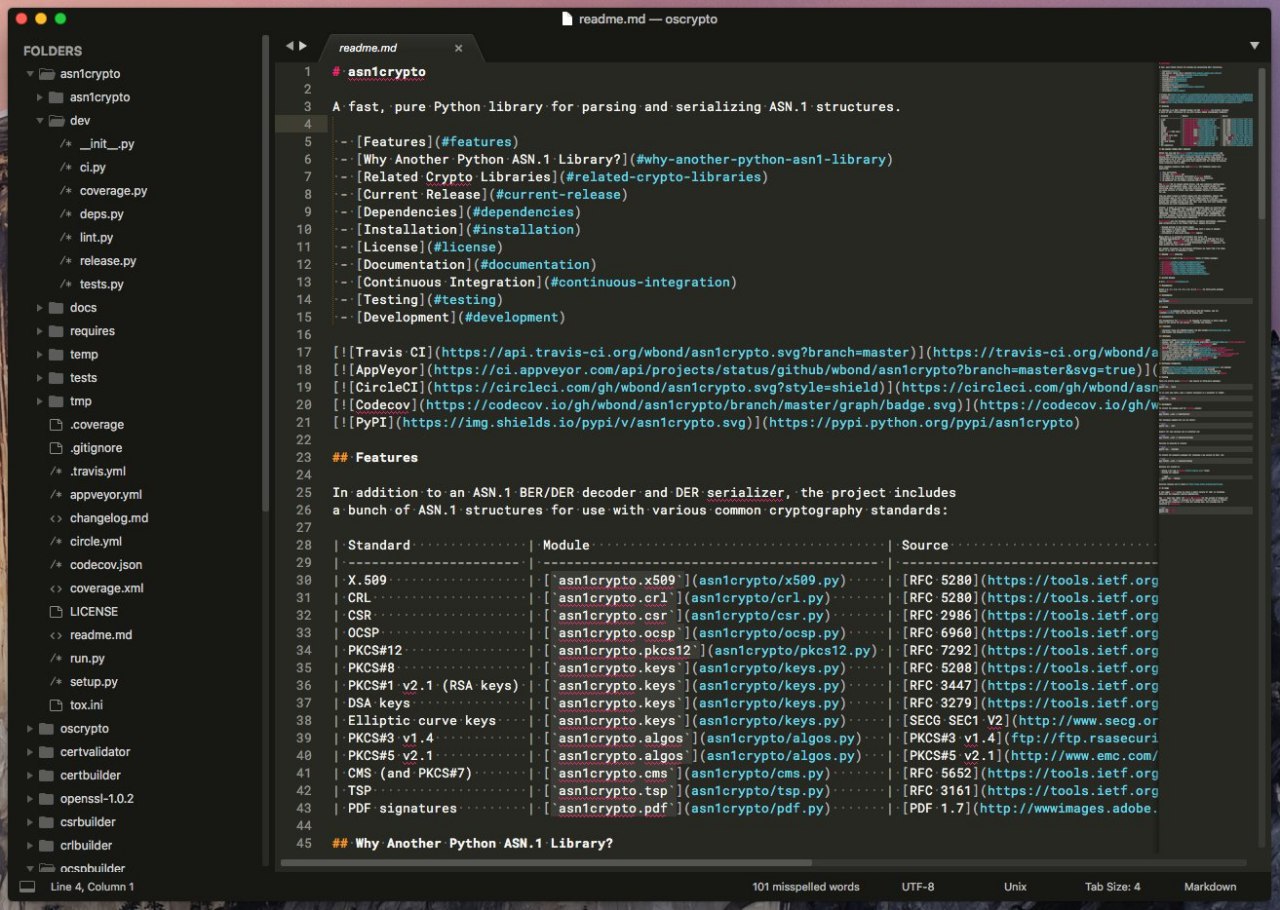Expand the docs folder
The image size is (1280, 910).
(x=41, y=308)
